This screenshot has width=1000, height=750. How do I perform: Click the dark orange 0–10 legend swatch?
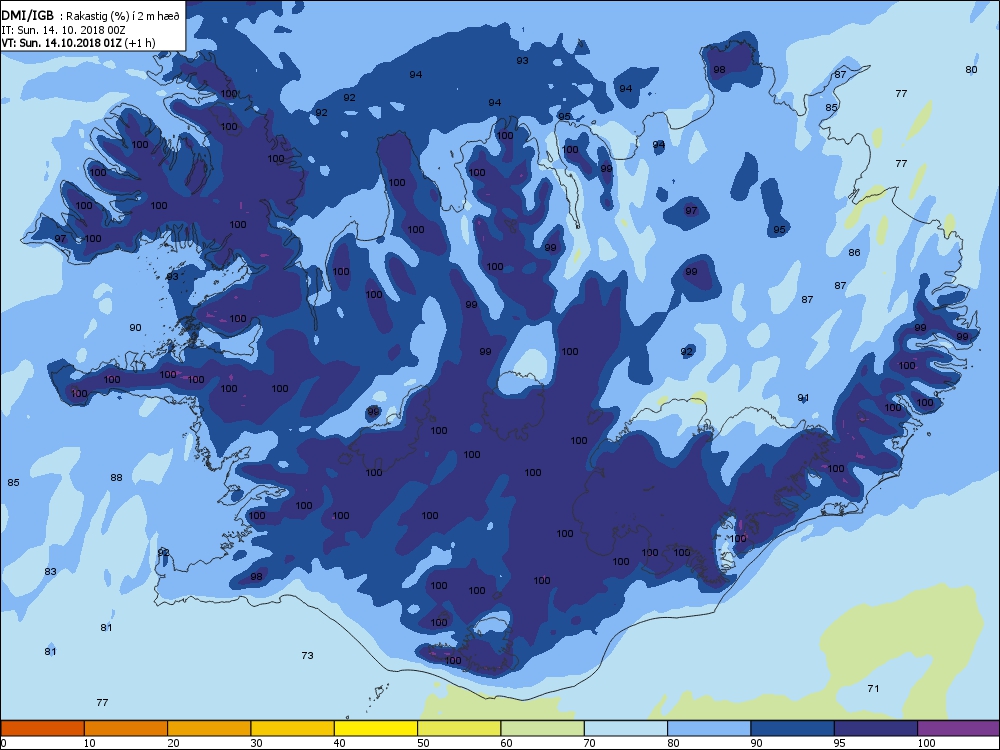[42, 728]
